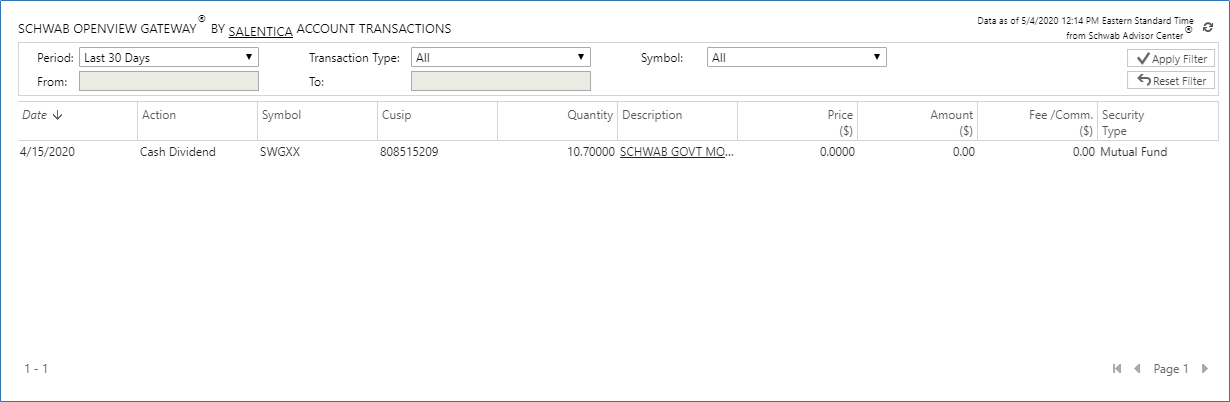Sort by Symbol column header
Screen dimensions: 1230x402
[x=281, y=115]
